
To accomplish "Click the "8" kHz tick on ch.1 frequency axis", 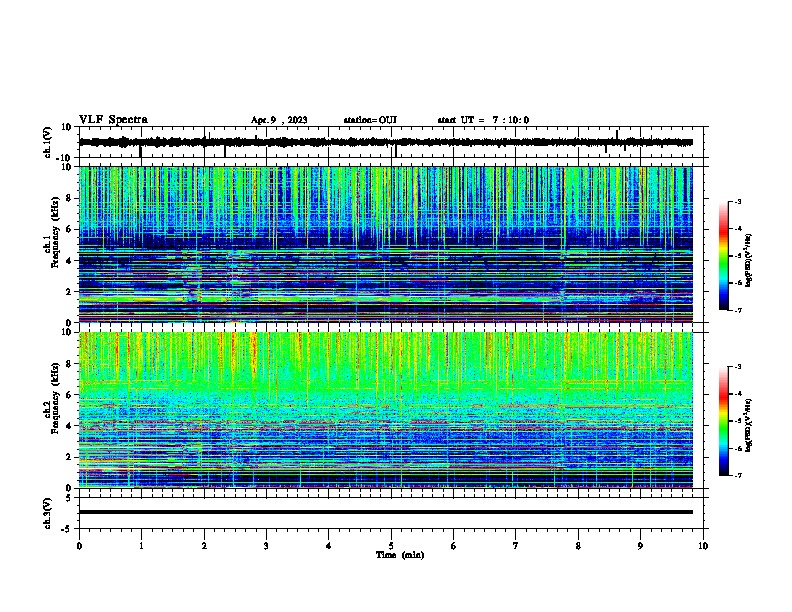I will point(69,198).
